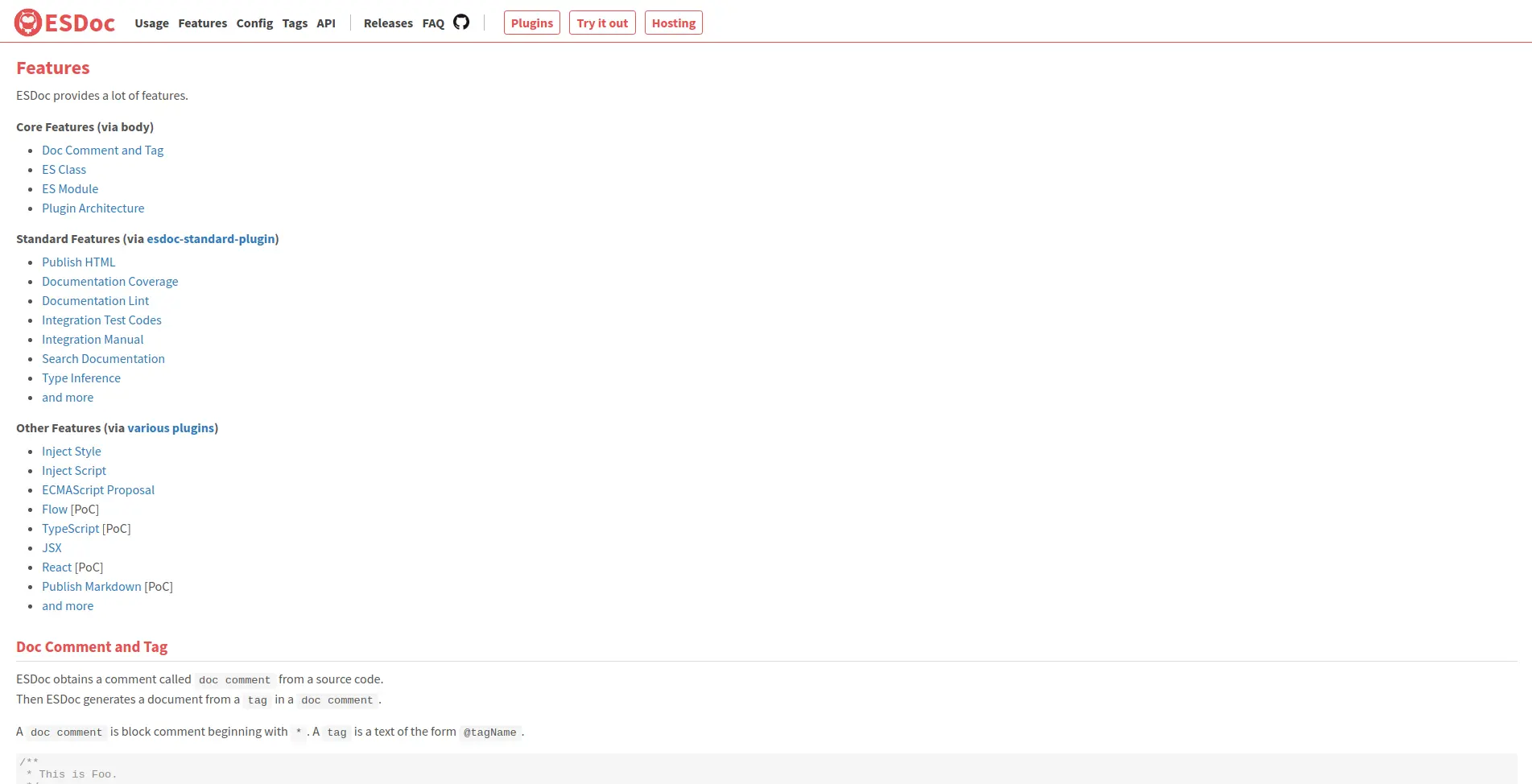The image size is (1532, 784).
Task: Open the Usage menu item
Action: 151,23
